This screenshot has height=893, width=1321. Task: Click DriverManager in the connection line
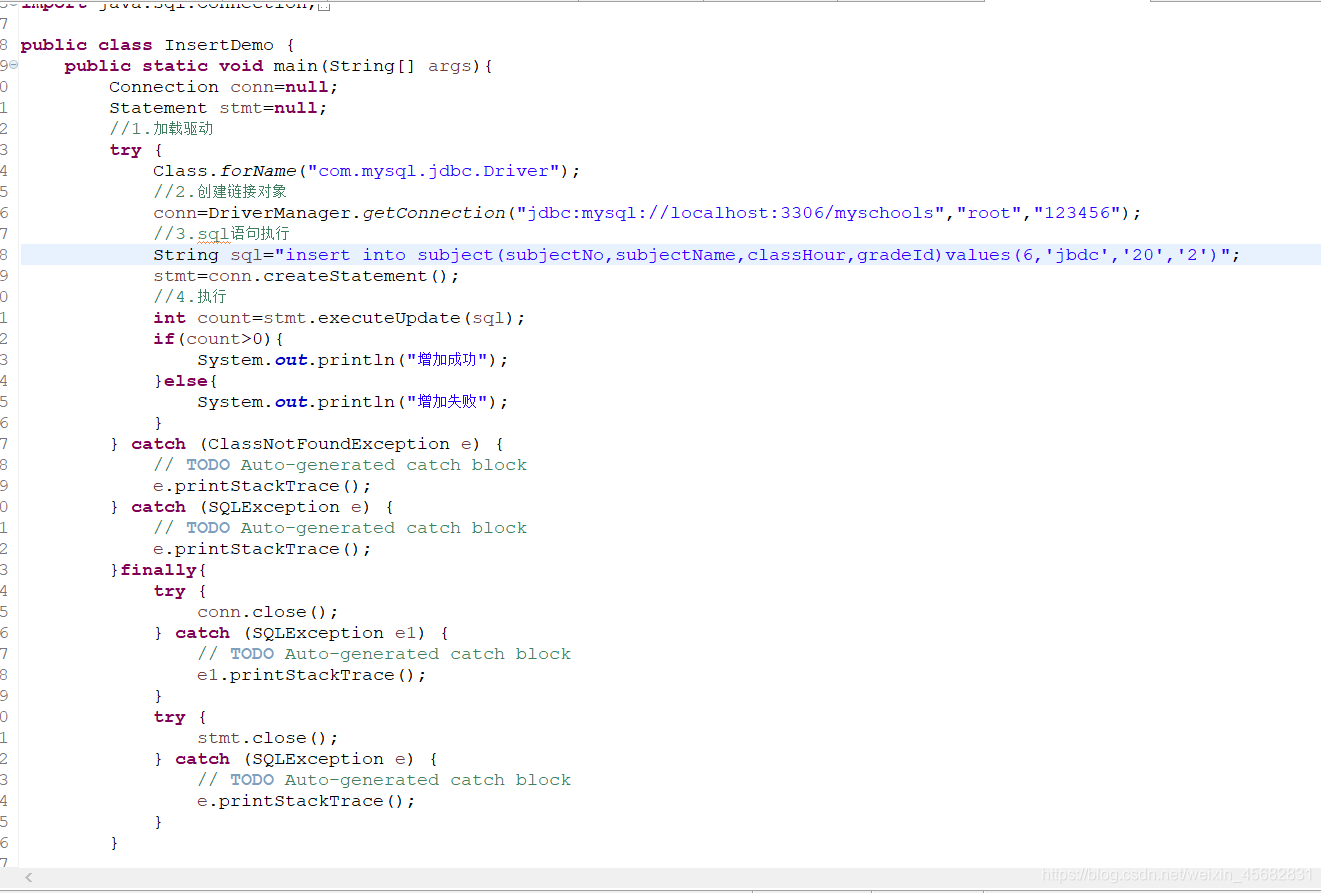(279, 213)
